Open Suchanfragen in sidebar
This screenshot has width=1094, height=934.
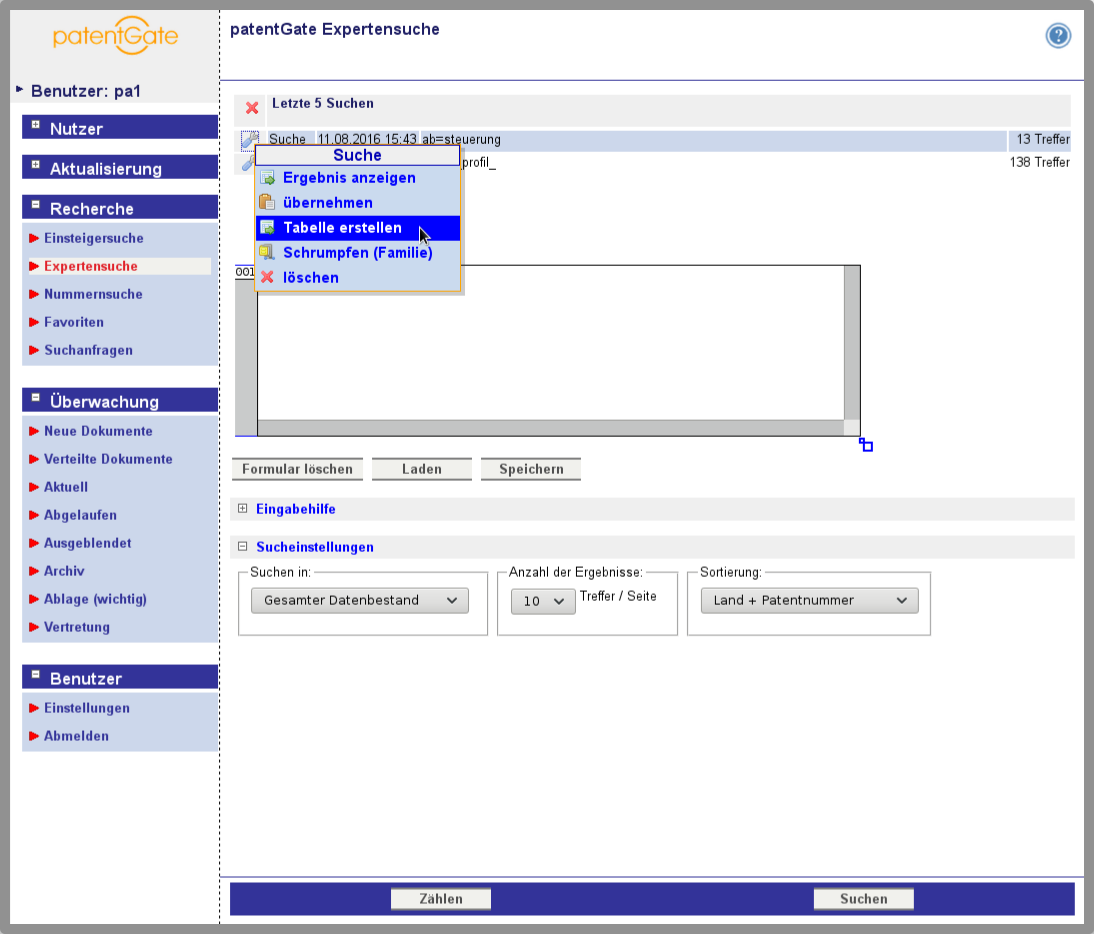coord(89,350)
